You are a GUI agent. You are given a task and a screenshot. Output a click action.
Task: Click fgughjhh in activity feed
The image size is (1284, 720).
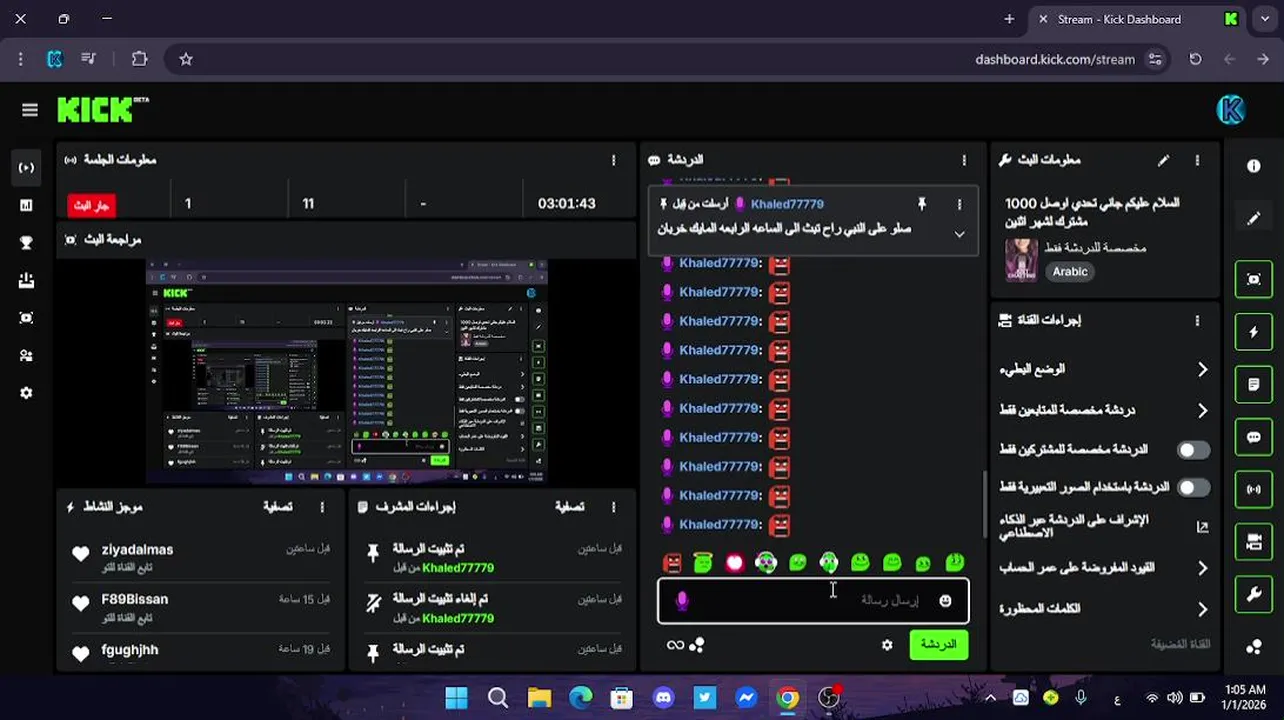[130, 650]
